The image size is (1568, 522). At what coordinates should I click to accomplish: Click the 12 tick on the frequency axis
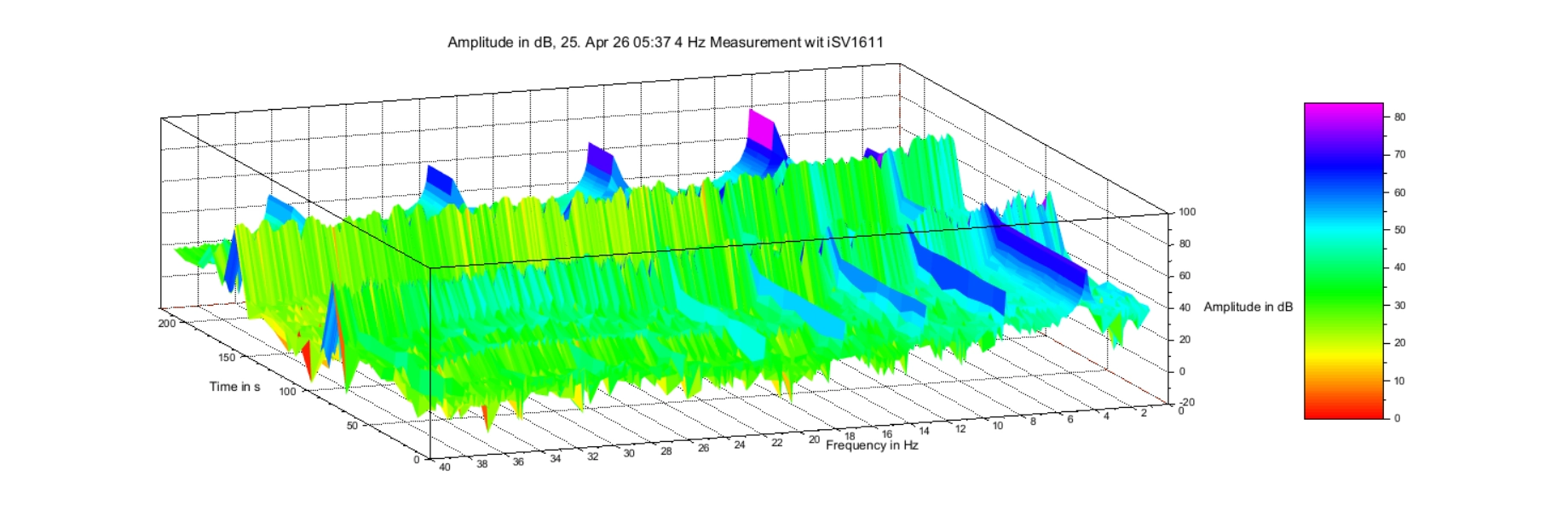click(960, 428)
